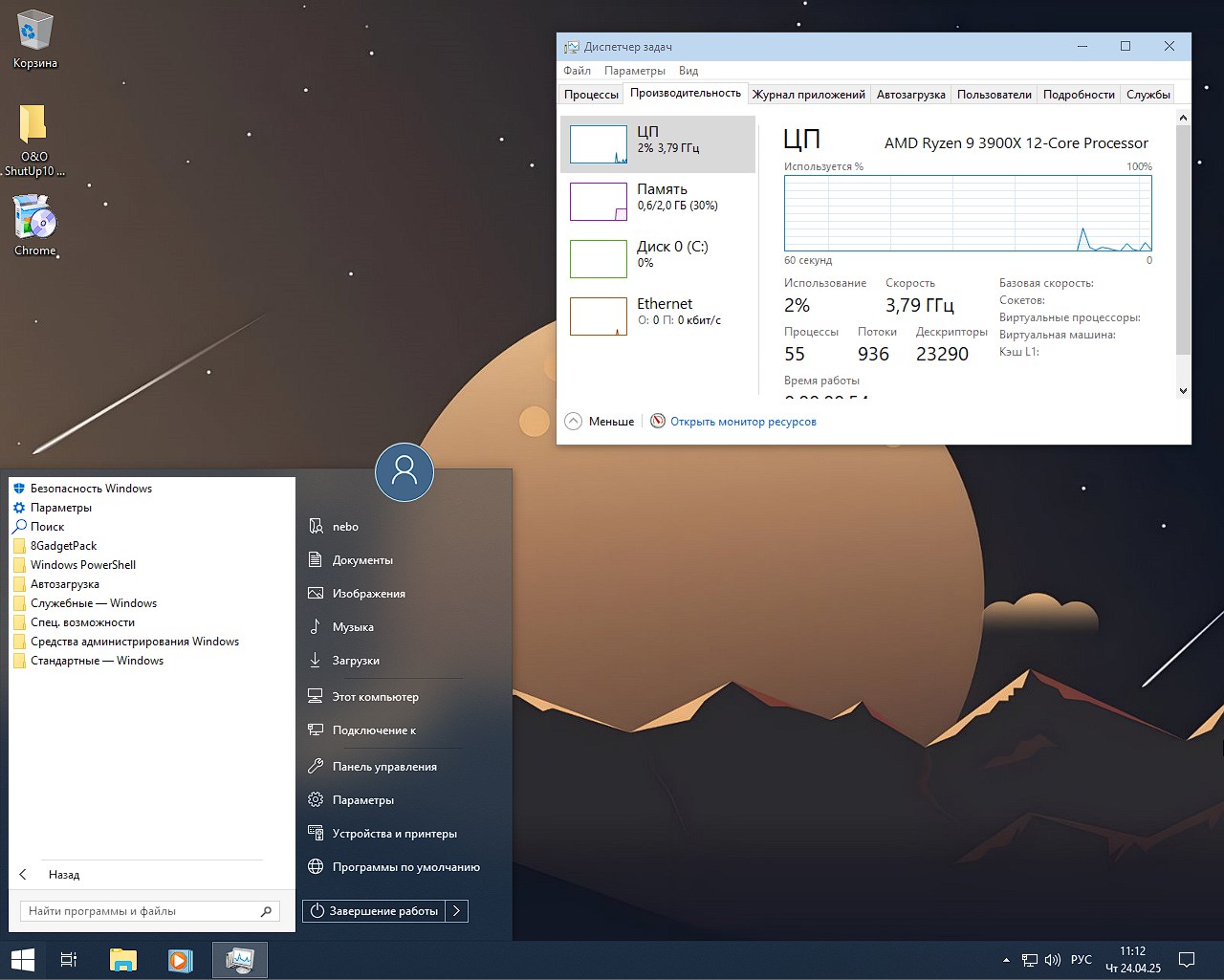This screenshot has height=980, width=1224.
Task: Expand the shutdown options arrow
Action: (x=457, y=911)
